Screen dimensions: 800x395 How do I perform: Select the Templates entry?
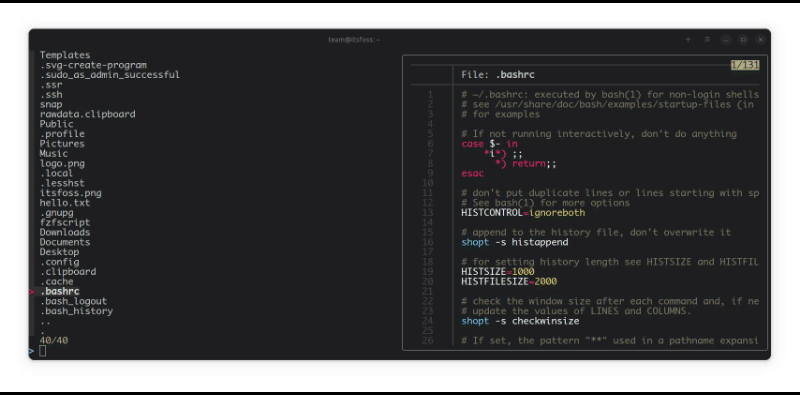coord(65,55)
